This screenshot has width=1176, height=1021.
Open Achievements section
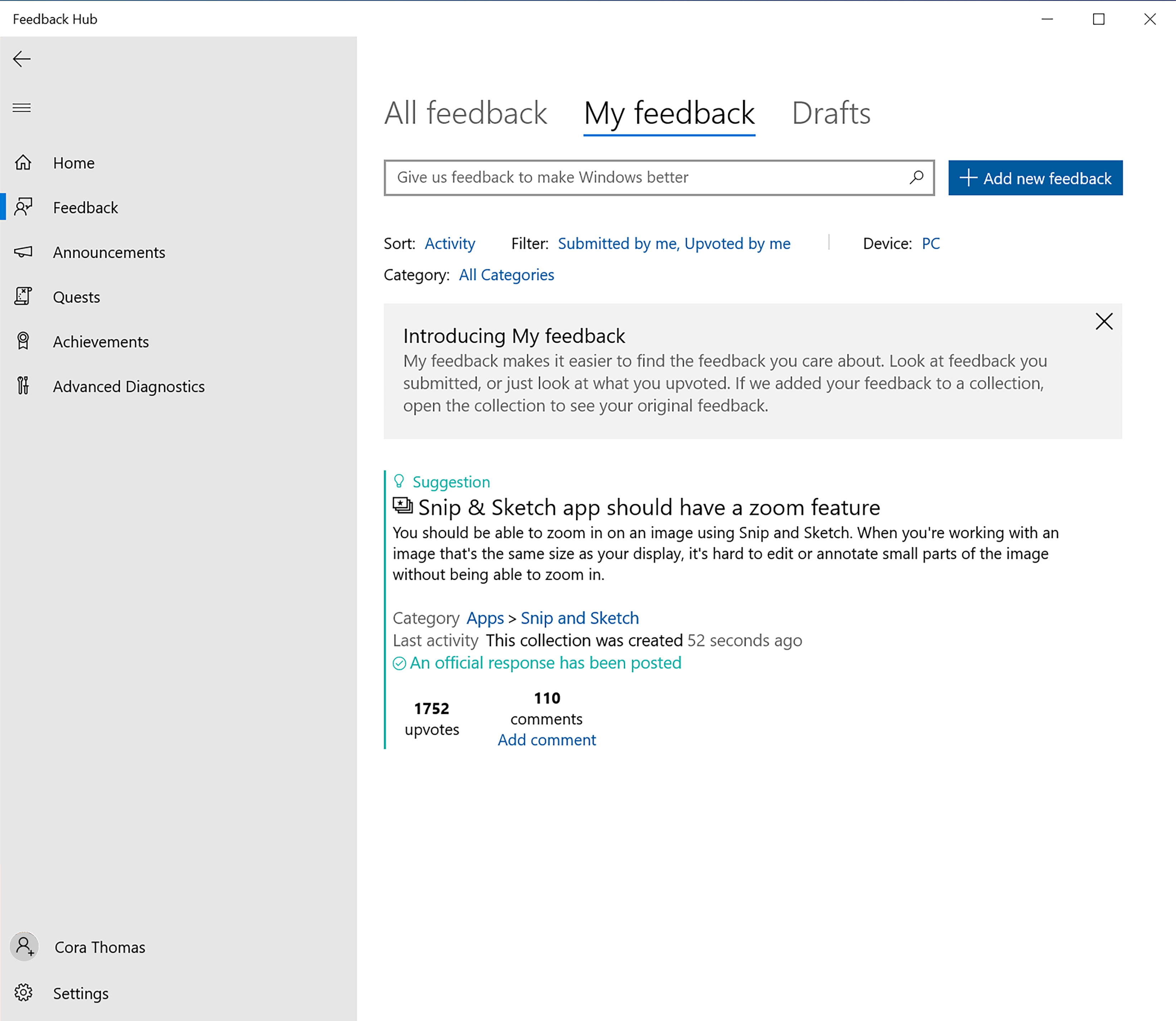click(101, 341)
